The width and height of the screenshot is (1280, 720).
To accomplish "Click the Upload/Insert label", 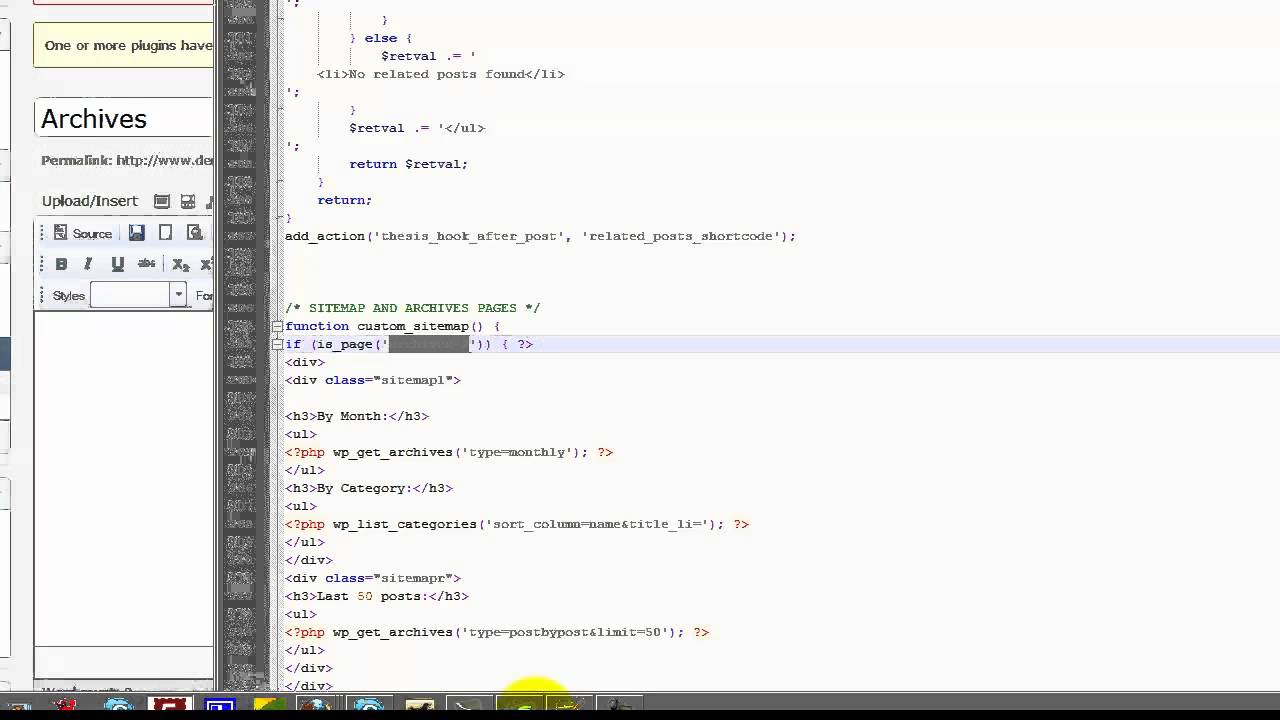I will pyautogui.click(x=90, y=201).
